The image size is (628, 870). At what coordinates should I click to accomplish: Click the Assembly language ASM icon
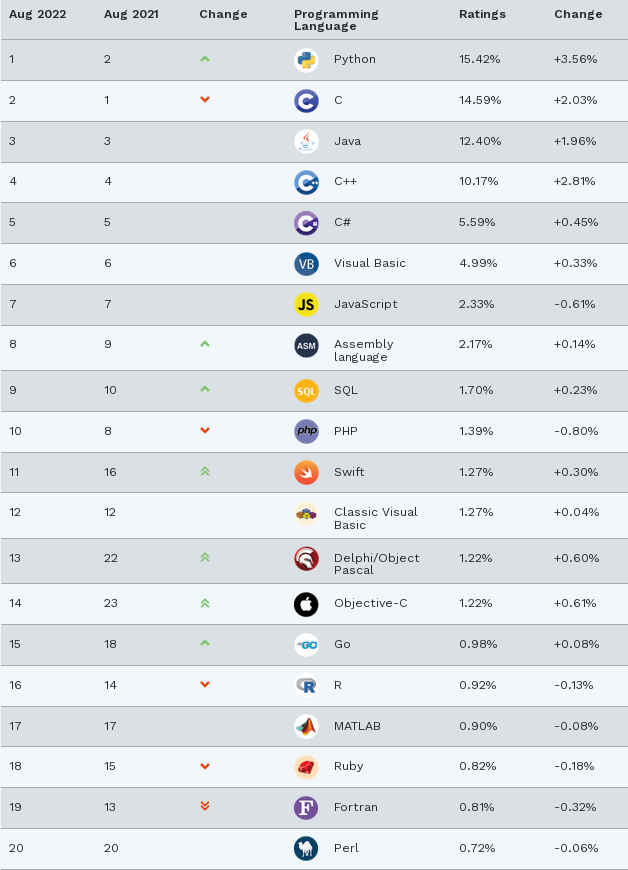[x=306, y=345]
